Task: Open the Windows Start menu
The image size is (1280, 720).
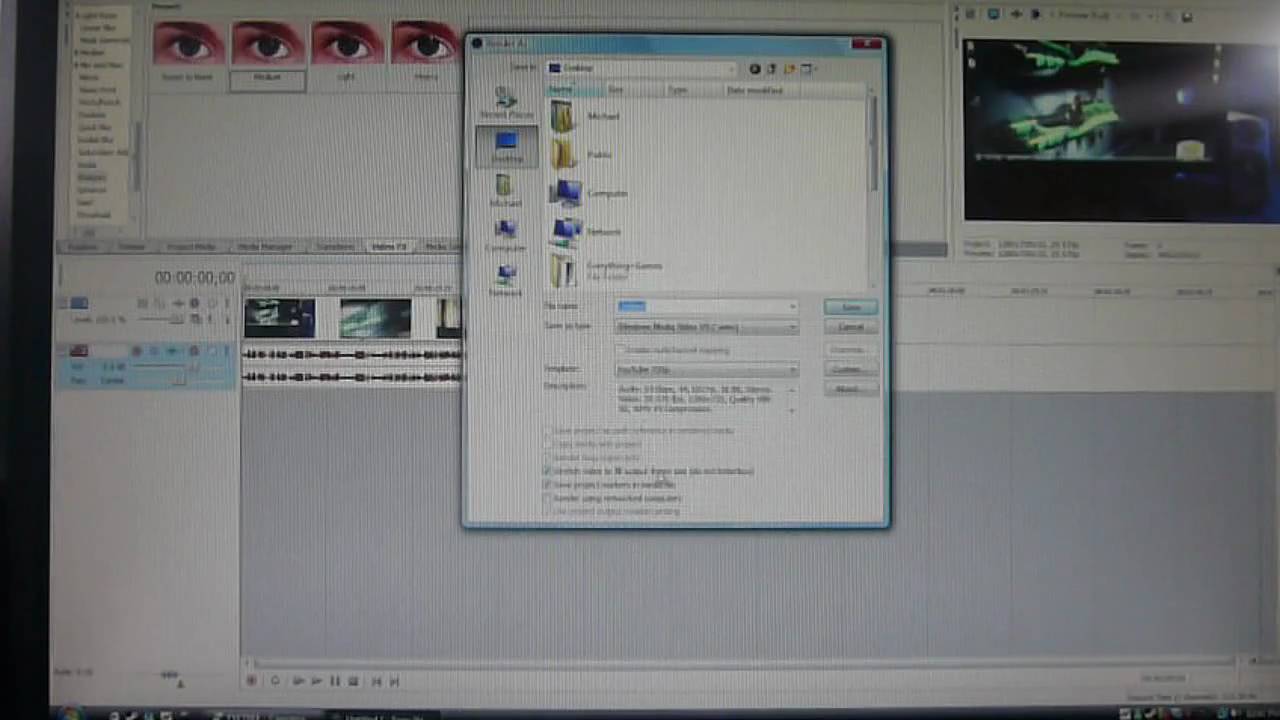Action: point(70,714)
